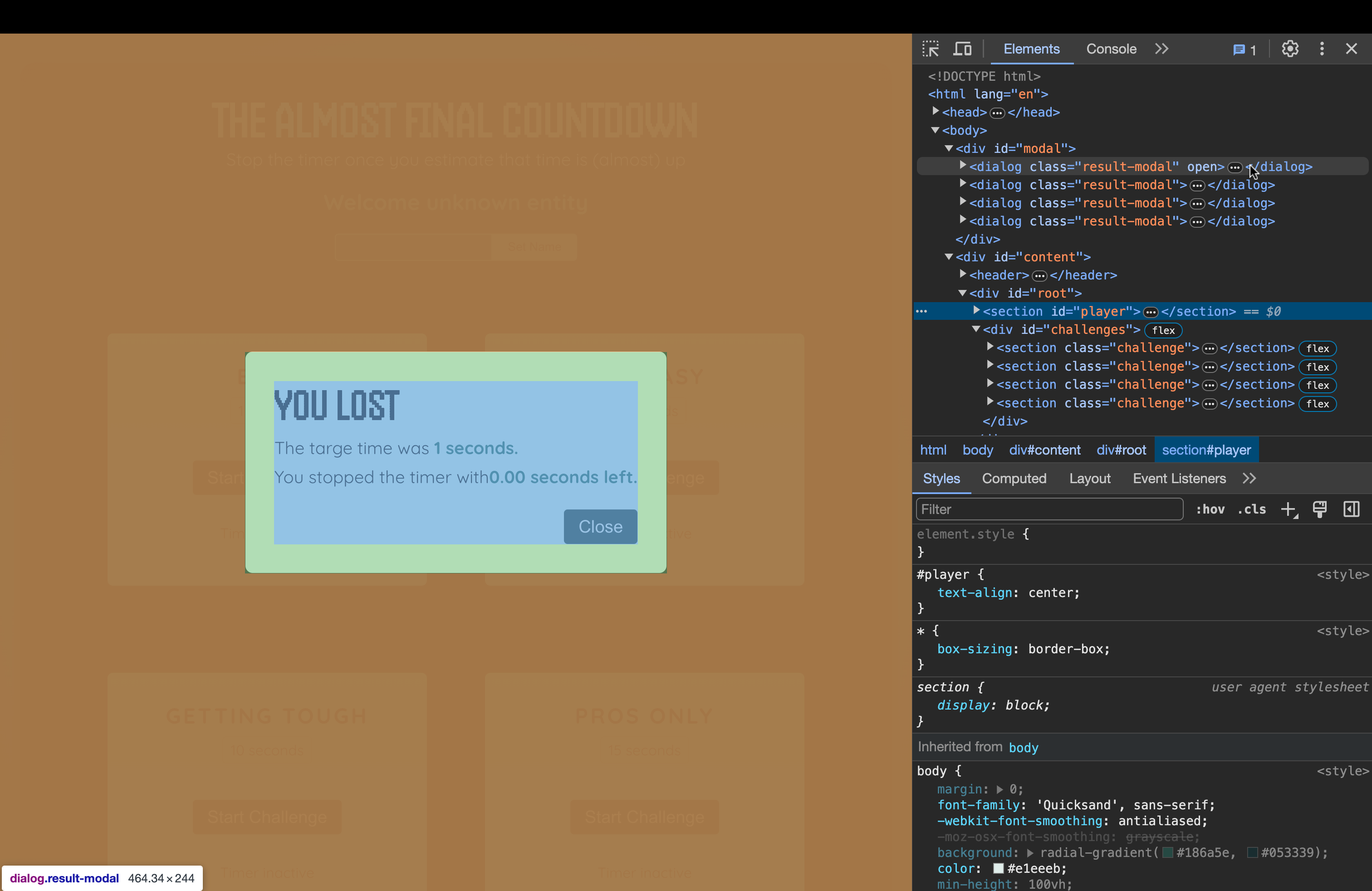Open the Computed styles tab

1014,478
